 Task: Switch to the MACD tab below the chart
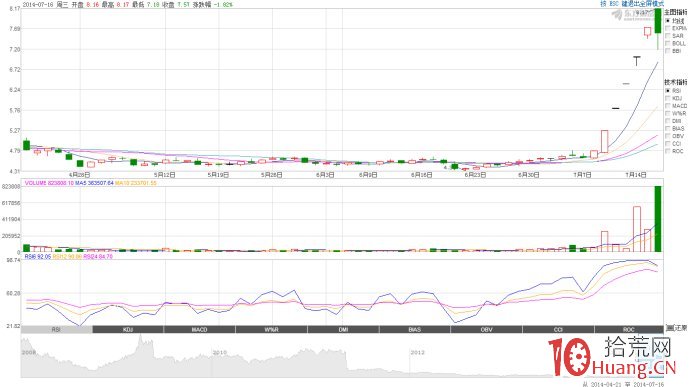click(200, 329)
